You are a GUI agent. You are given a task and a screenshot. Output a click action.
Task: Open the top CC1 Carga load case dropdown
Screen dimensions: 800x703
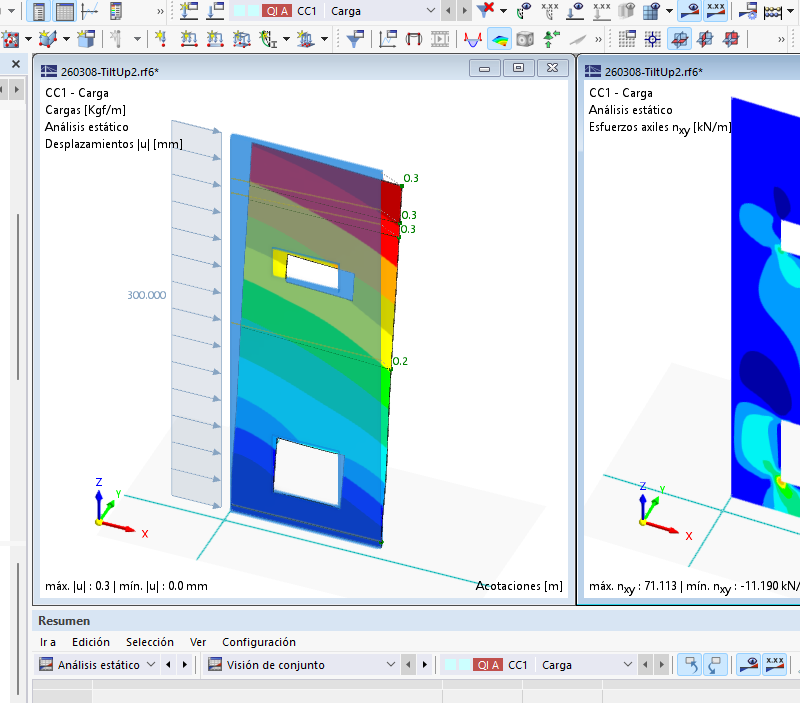click(431, 11)
